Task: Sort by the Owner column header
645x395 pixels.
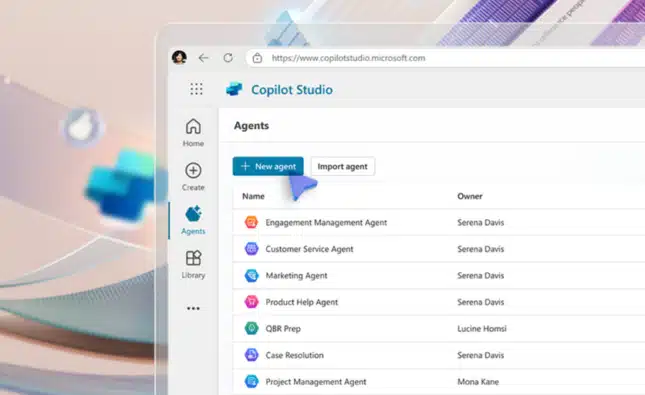Action: pos(470,196)
